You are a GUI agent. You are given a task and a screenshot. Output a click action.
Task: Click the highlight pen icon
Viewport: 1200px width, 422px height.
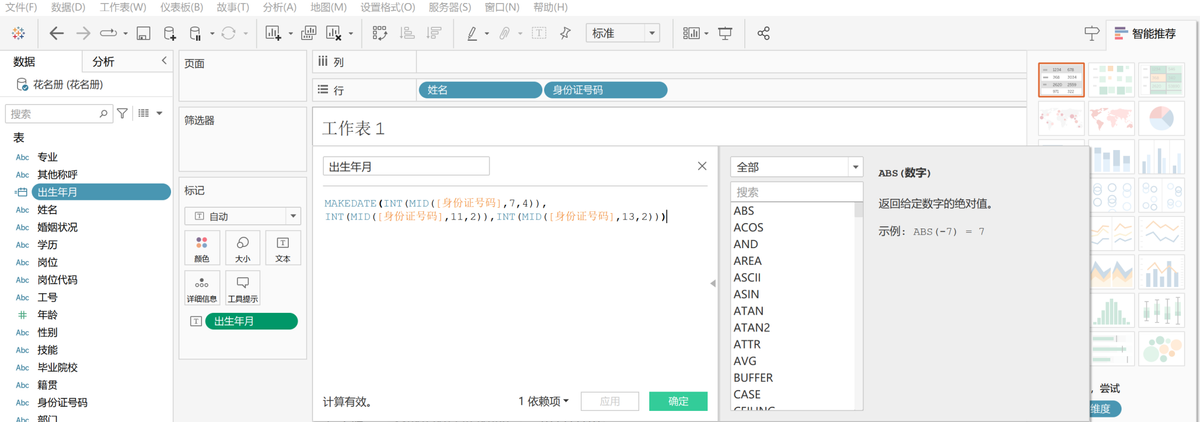click(472, 33)
